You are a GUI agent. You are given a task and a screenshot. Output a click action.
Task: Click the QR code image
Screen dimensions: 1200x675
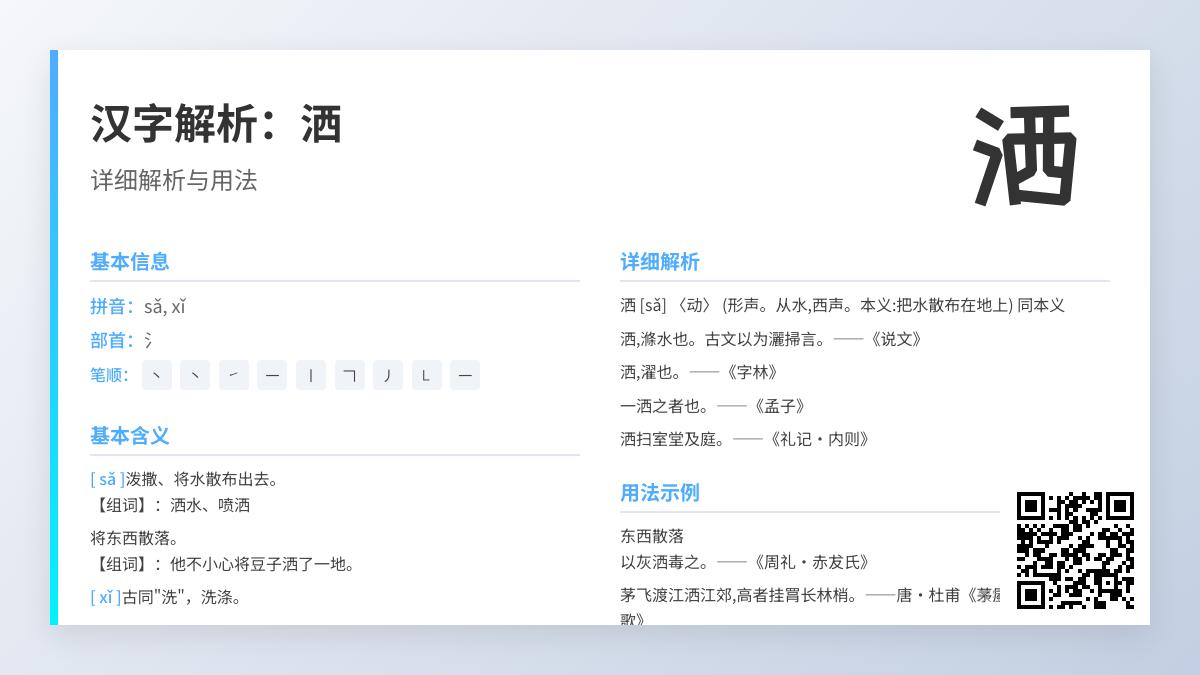(1075, 550)
